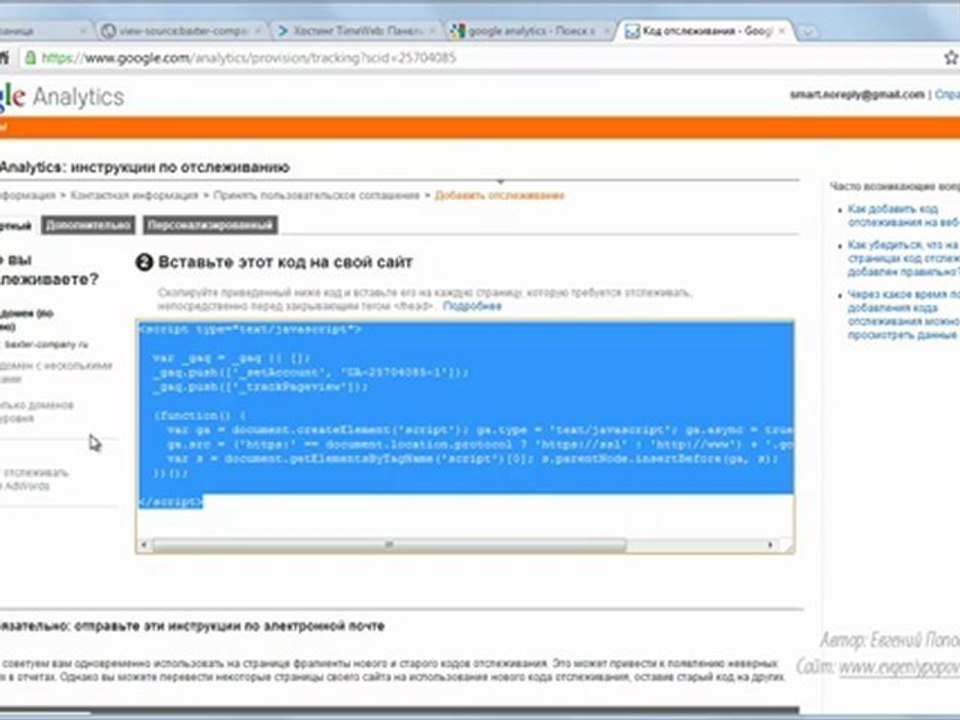Open the Персонализированный tab
960x720 pixels.
[x=210, y=225]
